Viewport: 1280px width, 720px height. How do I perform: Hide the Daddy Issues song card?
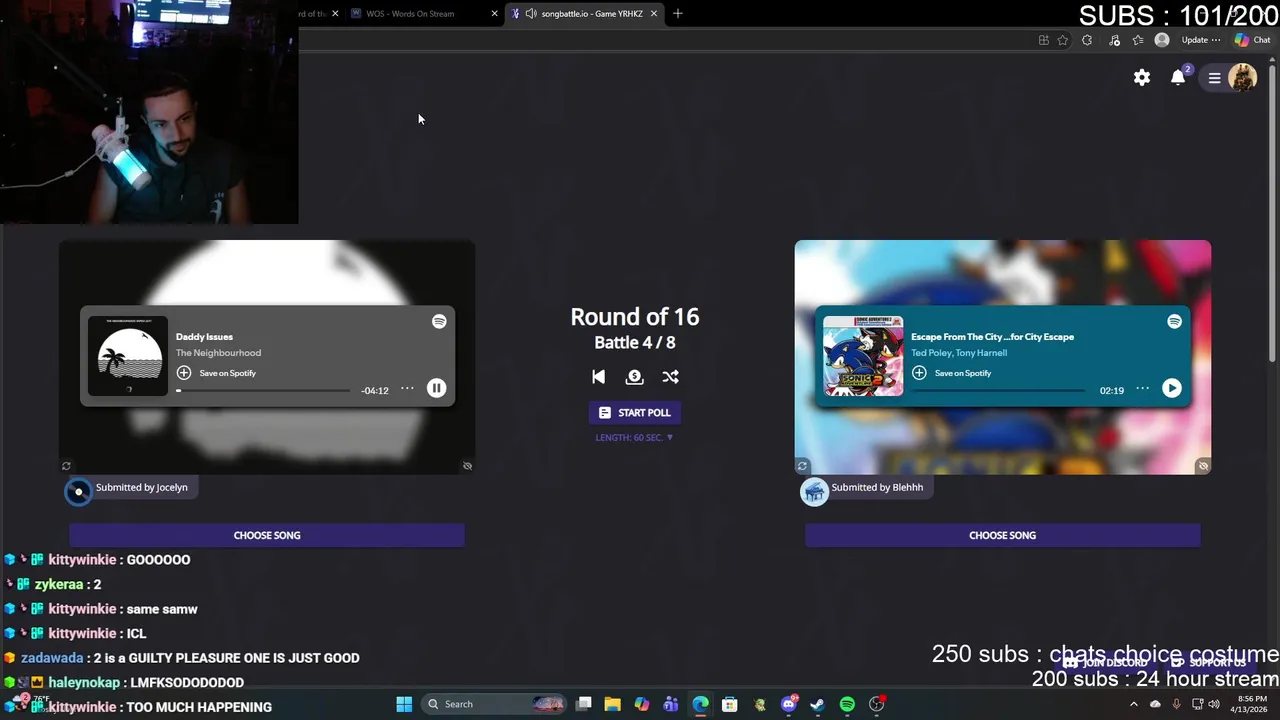[x=467, y=466]
